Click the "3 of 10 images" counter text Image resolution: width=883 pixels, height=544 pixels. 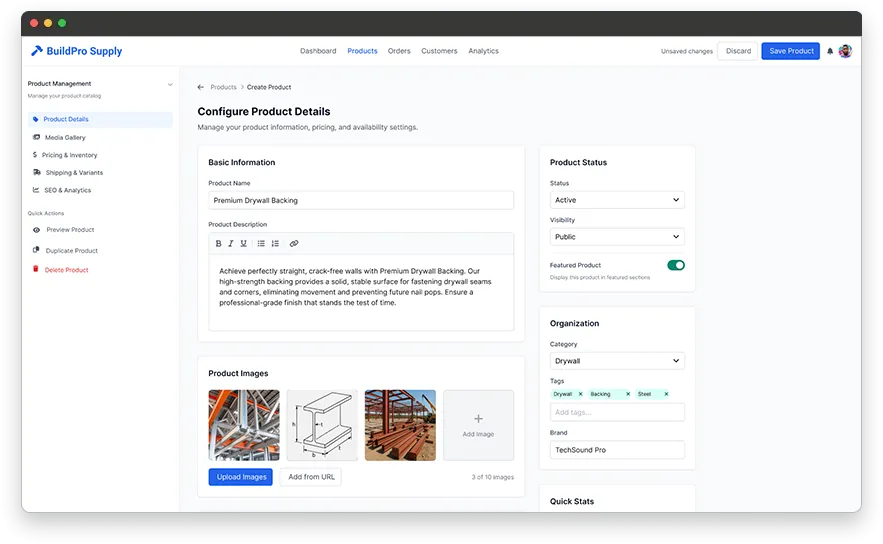click(493, 477)
